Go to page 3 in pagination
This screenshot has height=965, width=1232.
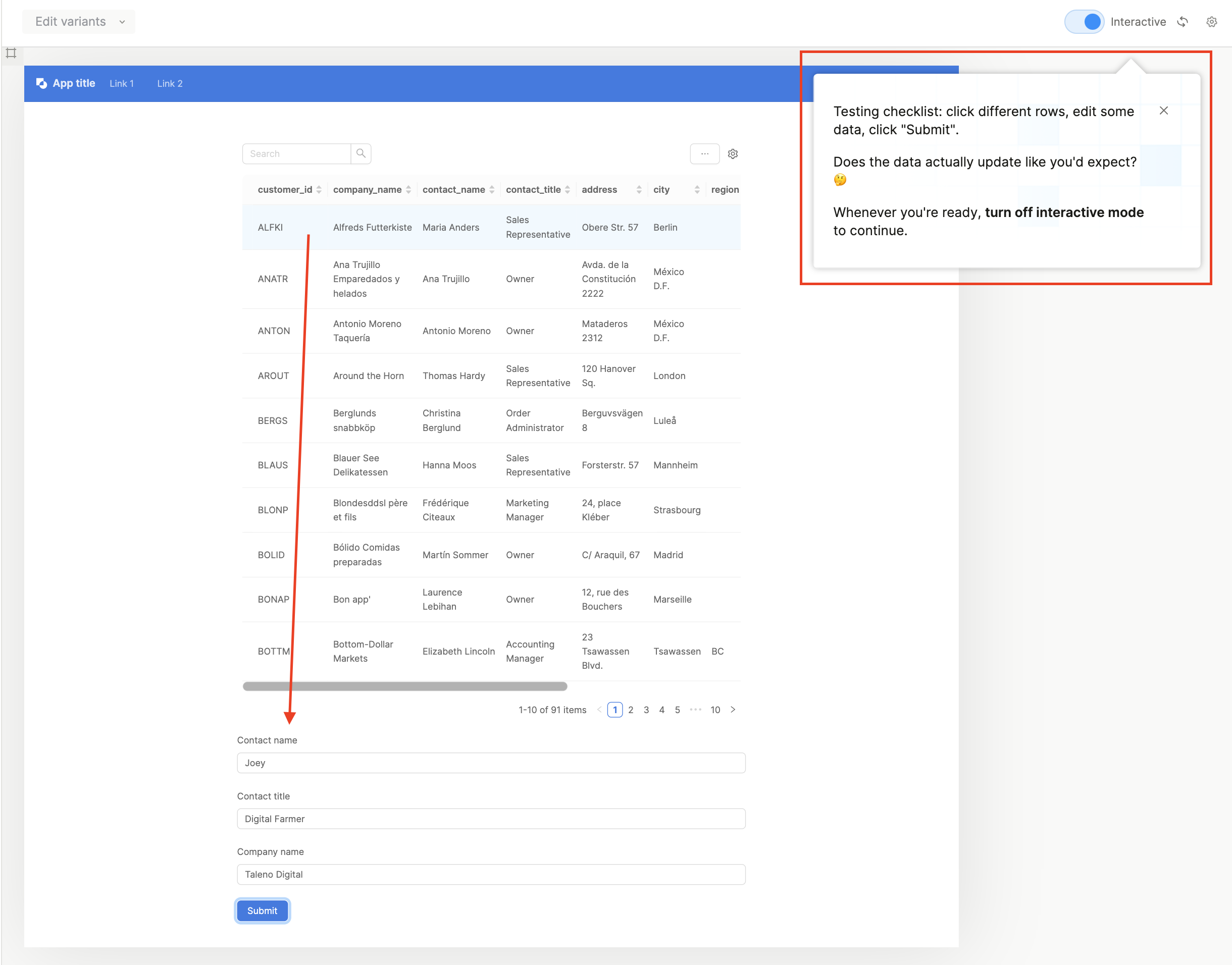646,710
